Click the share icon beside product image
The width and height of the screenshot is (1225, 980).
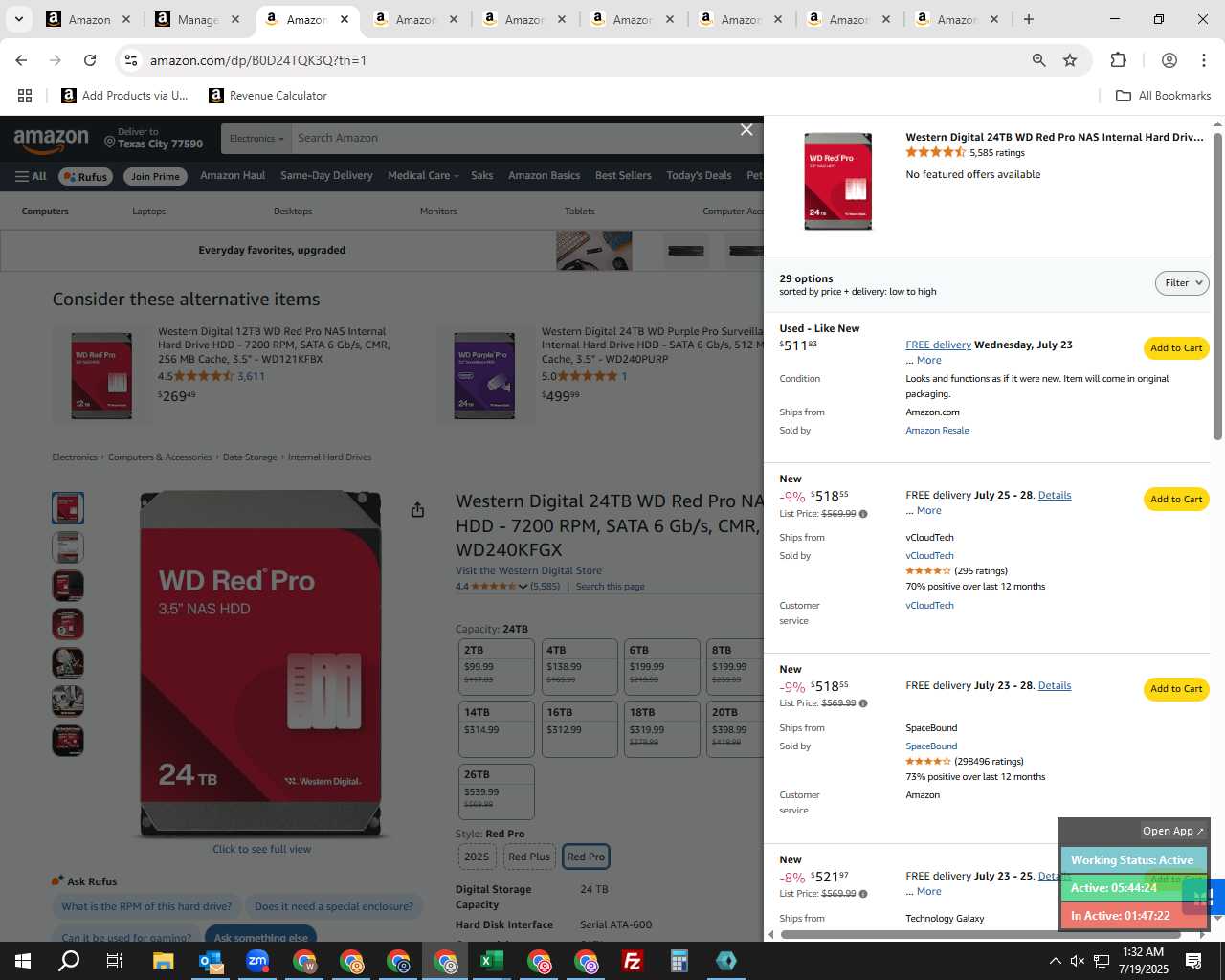coord(417,510)
